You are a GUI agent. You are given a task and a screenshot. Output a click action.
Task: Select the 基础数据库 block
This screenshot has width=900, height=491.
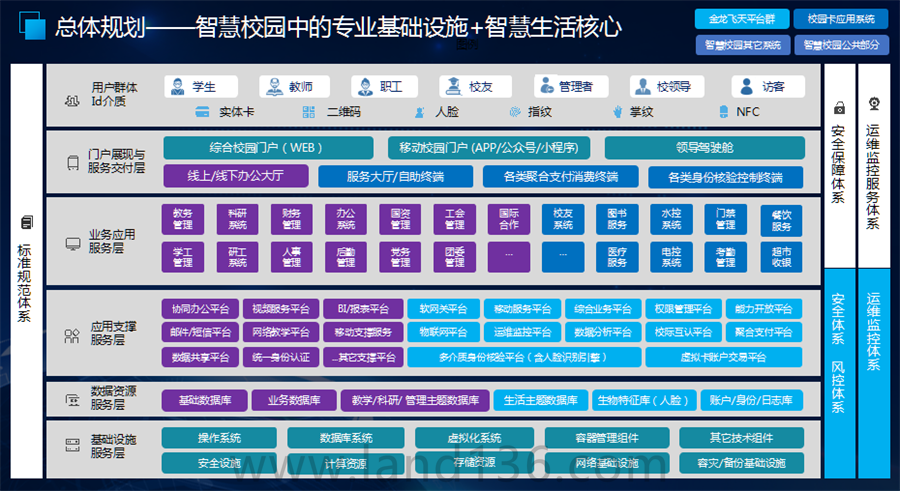[204, 401]
